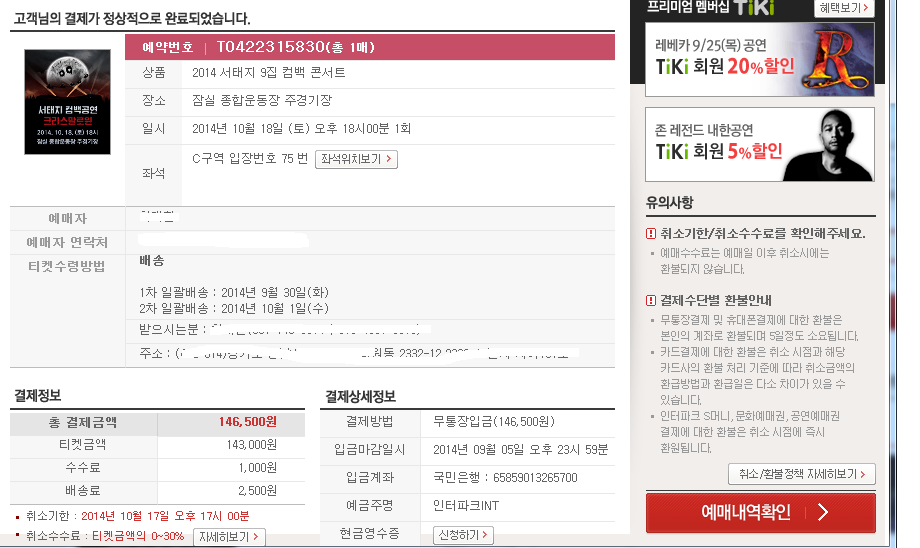Click the bank account number 65859013265700
Viewport: 920px width, 548px height.
click(x=535, y=478)
